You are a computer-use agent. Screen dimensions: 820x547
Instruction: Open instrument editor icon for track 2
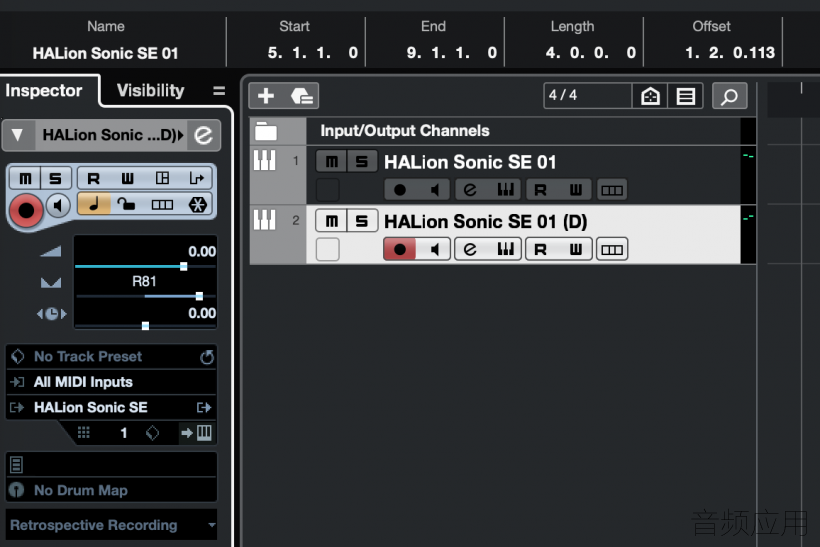[x=505, y=249]
